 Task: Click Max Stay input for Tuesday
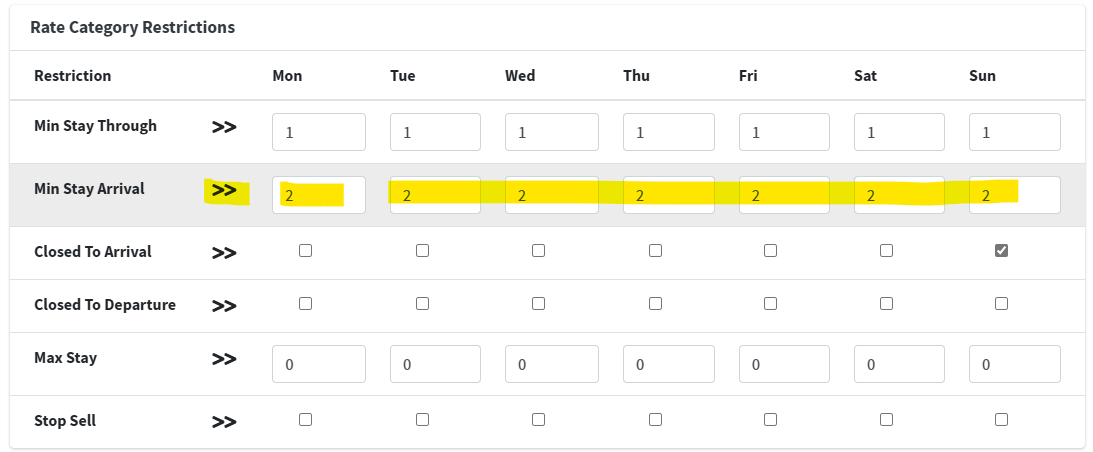pyautogui.click(x=435, y=365)
